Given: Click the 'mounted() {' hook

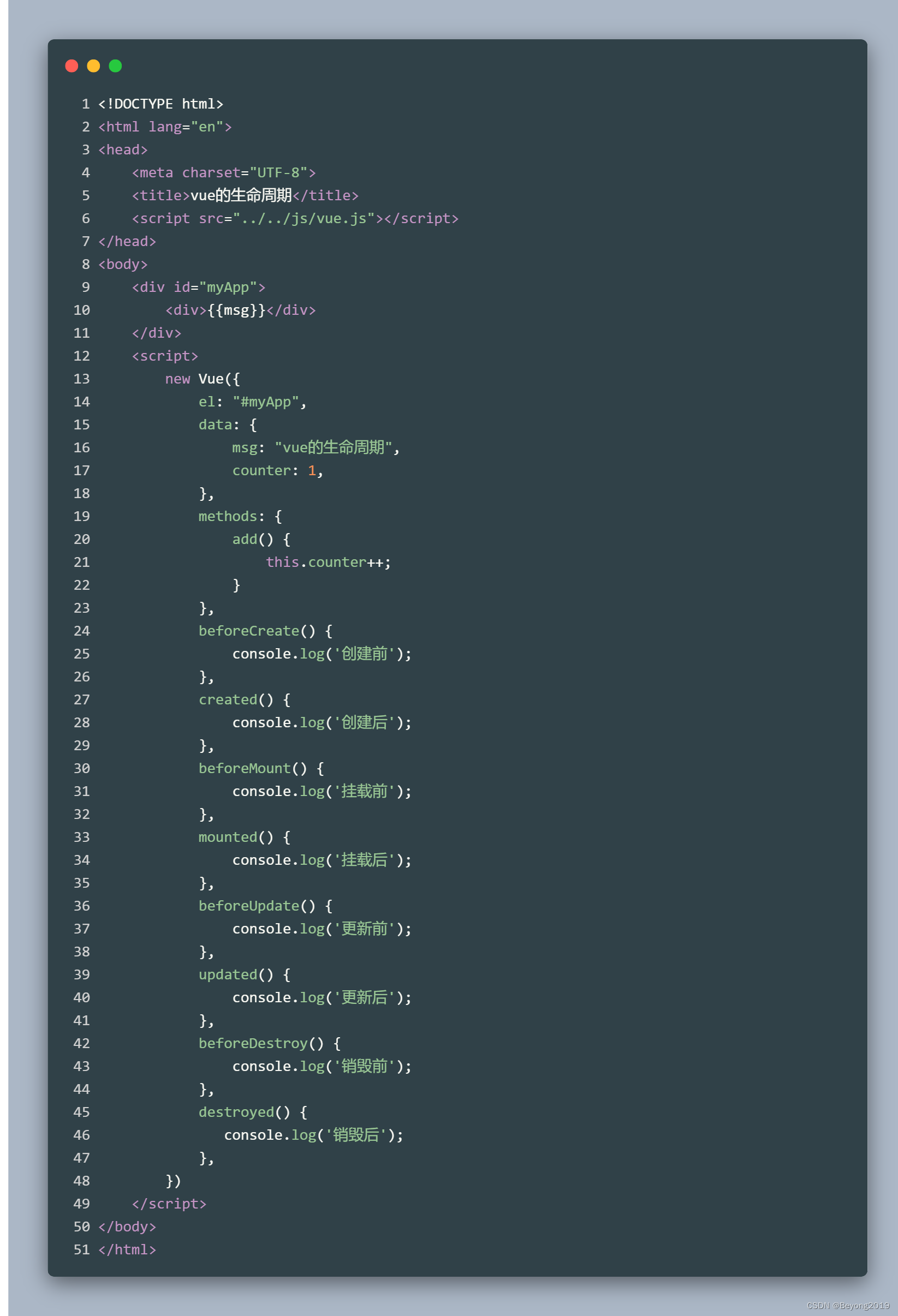Looking at the screenshot, I should 245,838.
